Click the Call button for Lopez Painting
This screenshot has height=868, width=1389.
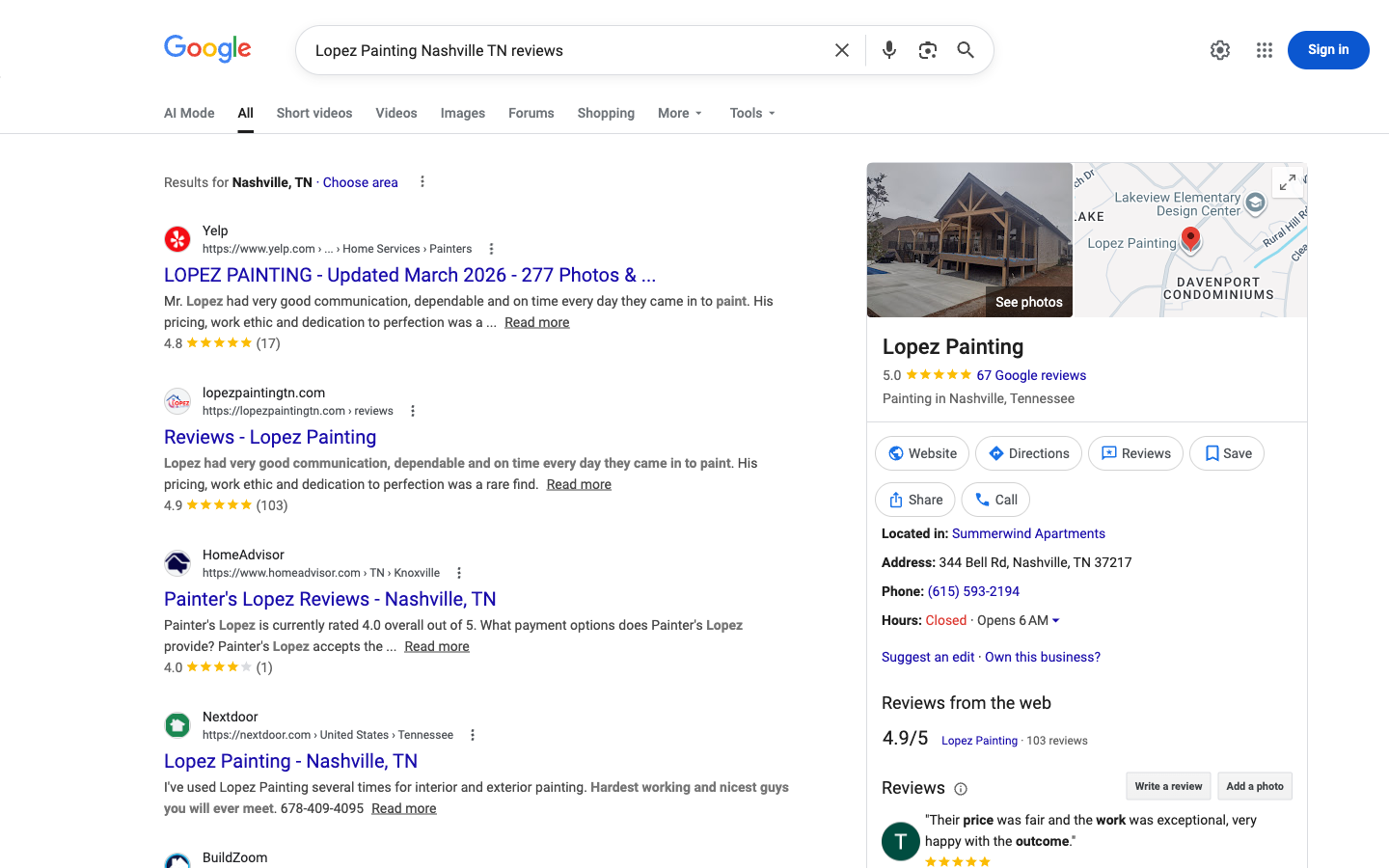994,500
